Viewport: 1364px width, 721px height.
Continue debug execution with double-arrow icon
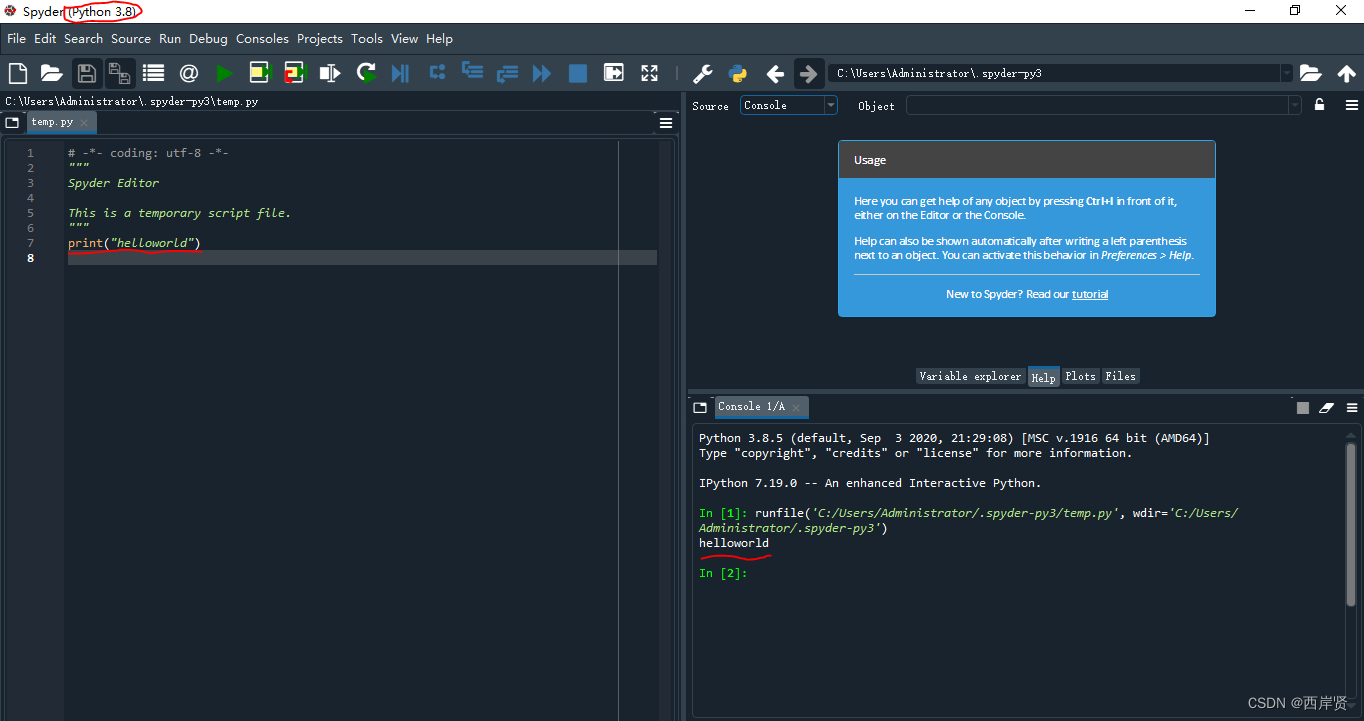click(542, 73)
